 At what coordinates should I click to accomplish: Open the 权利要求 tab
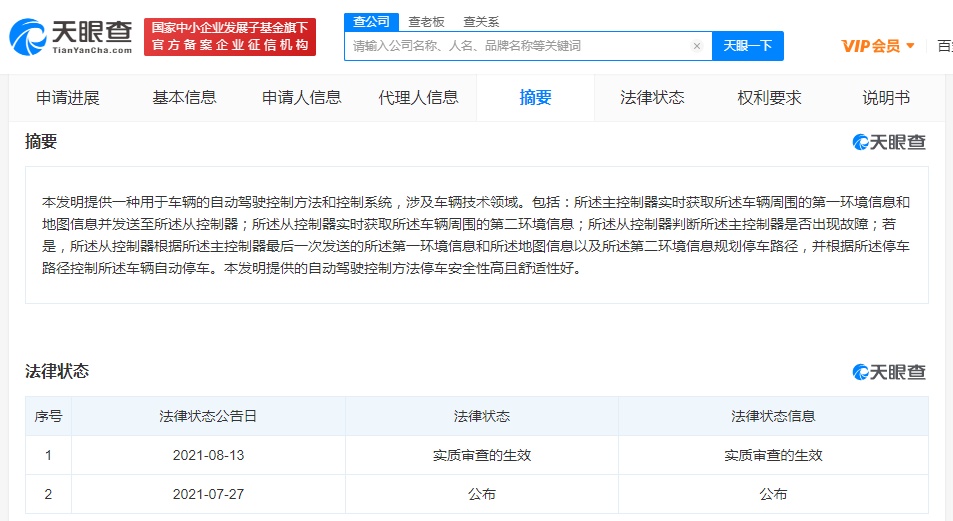pos(769,98)
